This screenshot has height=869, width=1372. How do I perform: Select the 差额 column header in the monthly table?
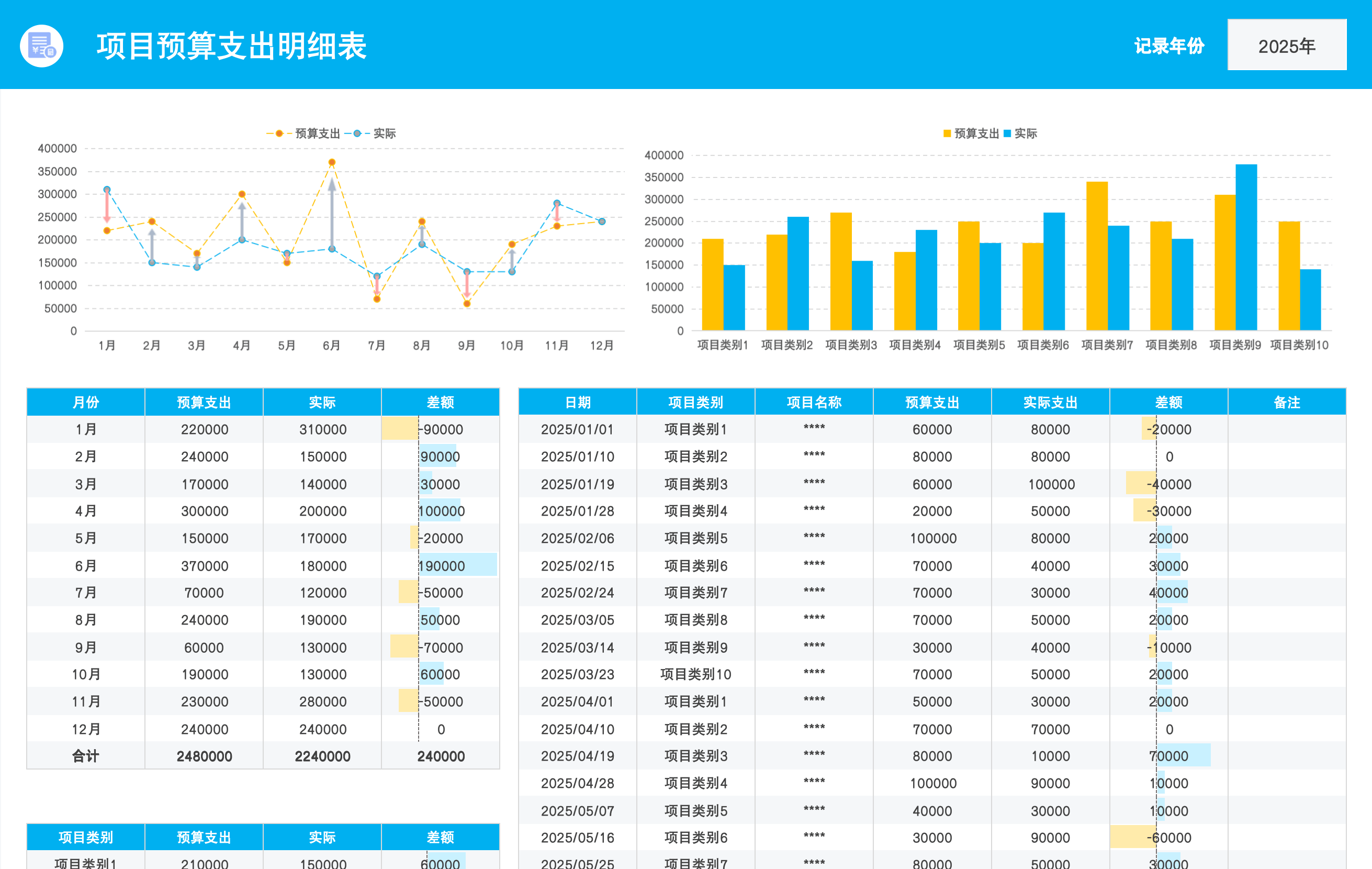(x=441, y=402)
